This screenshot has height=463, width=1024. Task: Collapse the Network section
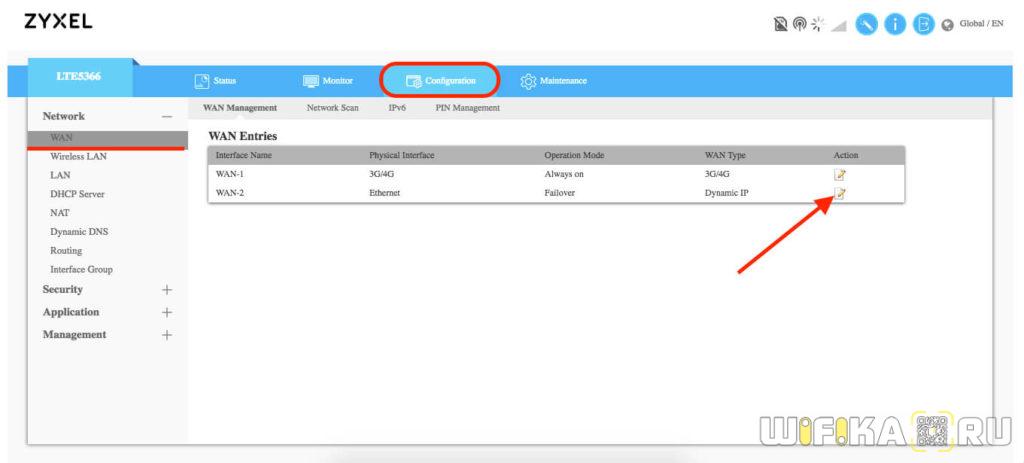tap(166, 117)
